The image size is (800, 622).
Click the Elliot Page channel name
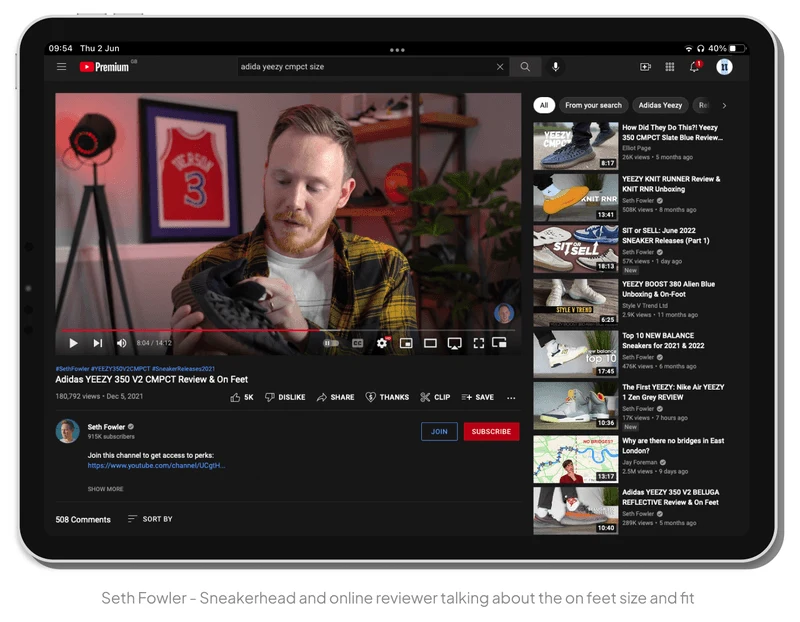pos(636,148)
